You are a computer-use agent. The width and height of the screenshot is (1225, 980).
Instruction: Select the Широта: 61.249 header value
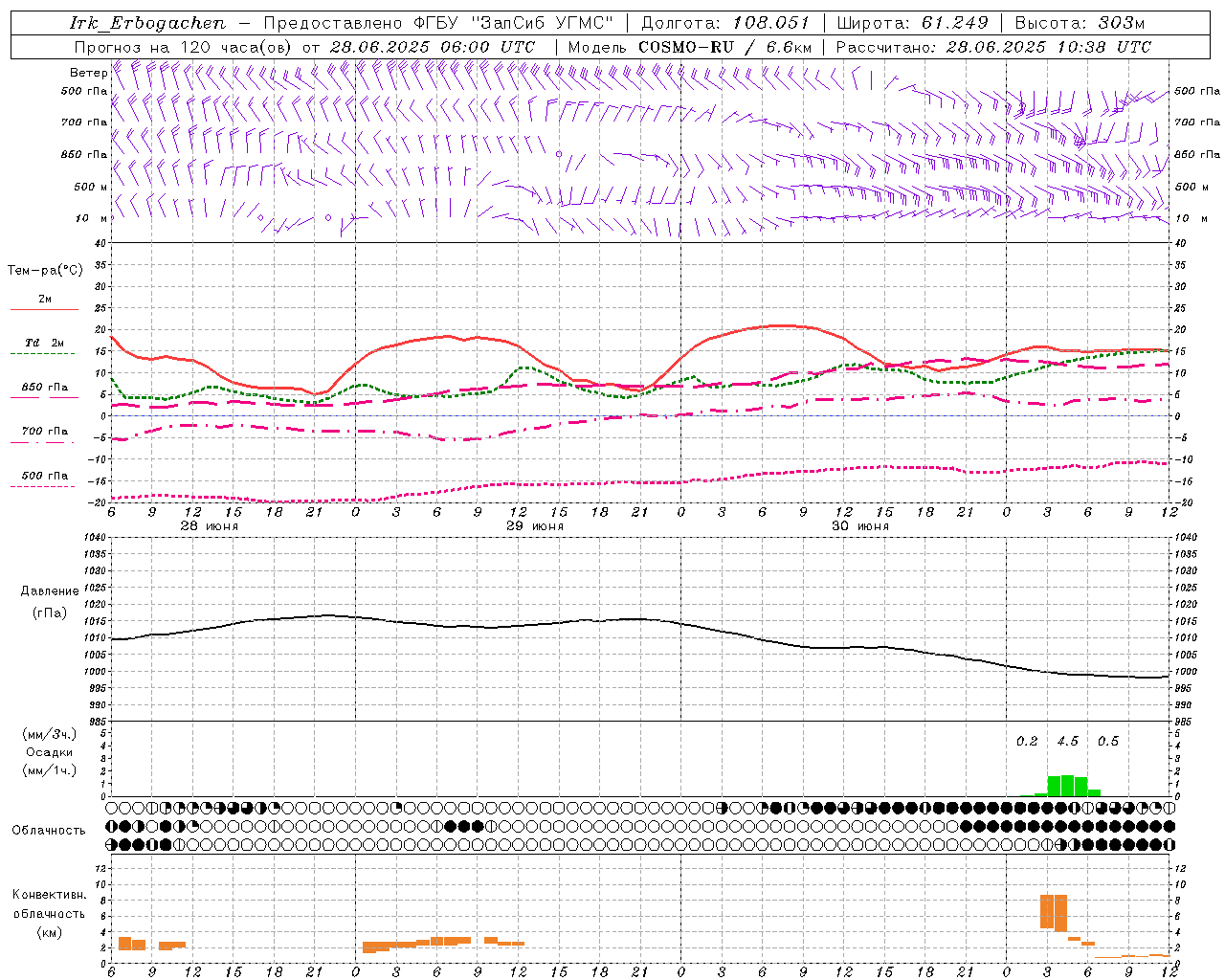click(912, 23)
